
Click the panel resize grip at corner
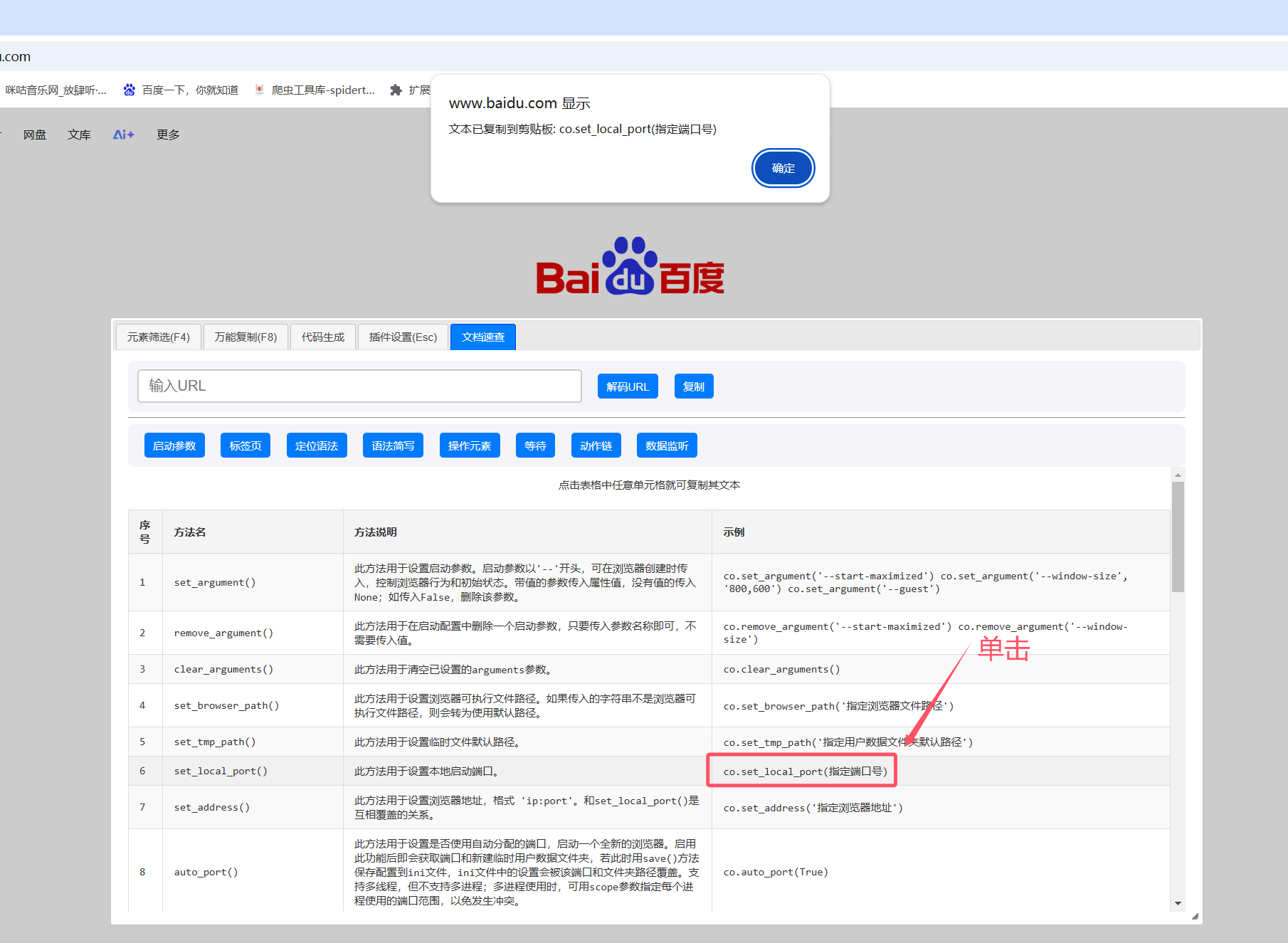[x=1195, y=916]
